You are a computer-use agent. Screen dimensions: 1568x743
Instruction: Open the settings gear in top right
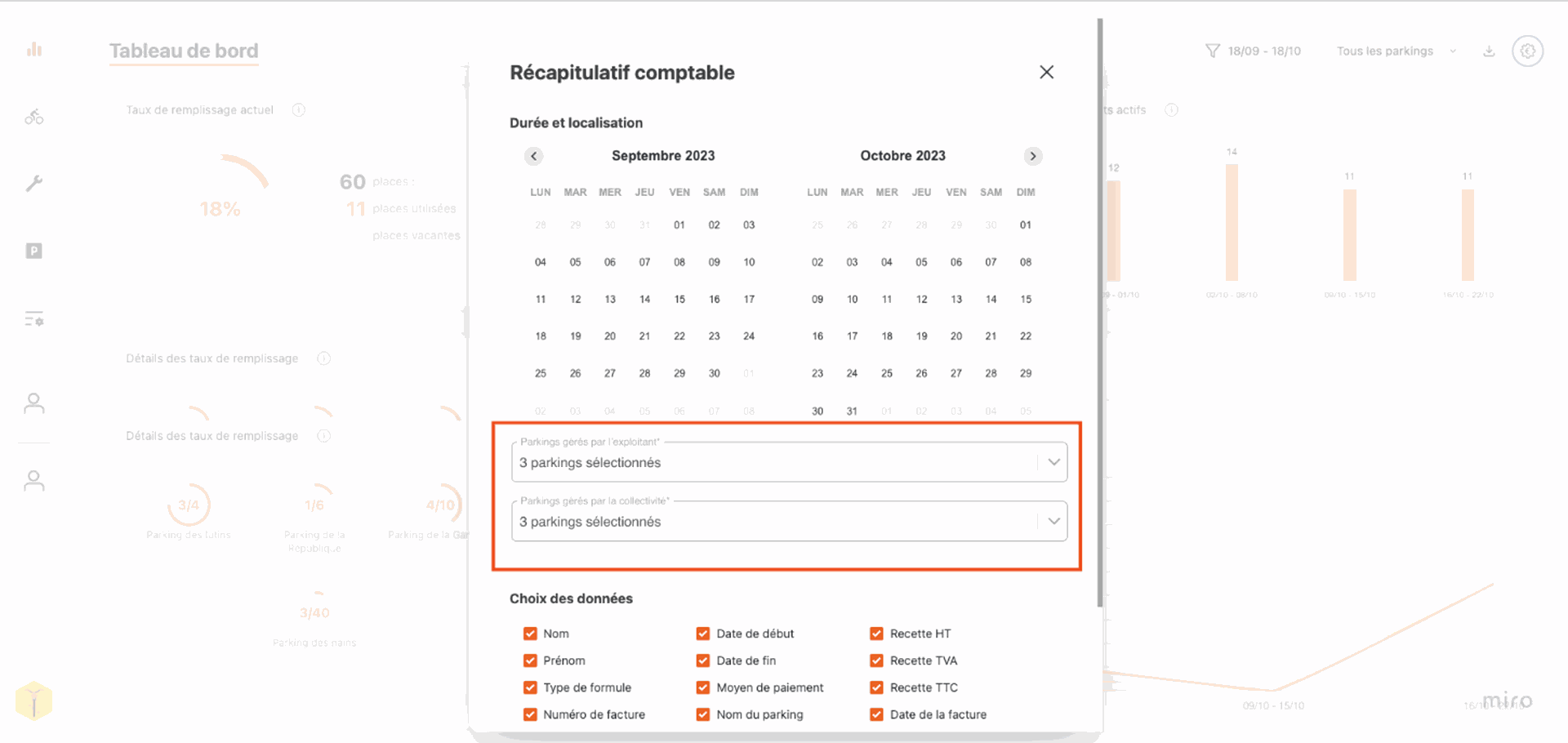(x=1527, y=51)
